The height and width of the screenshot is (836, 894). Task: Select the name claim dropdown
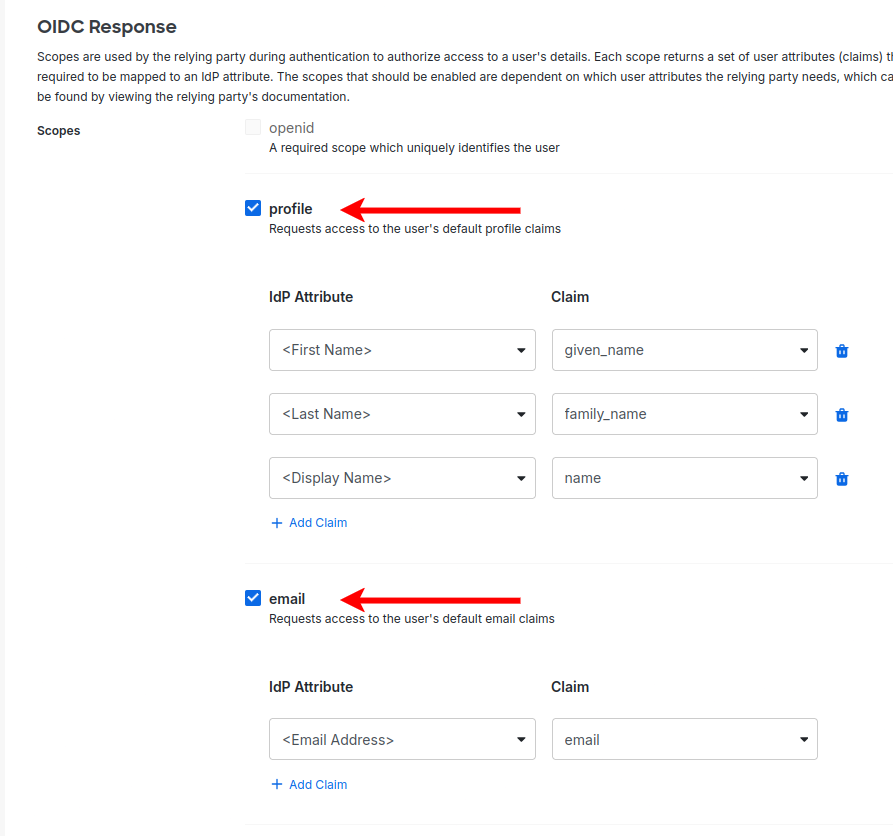coord(684,478)
